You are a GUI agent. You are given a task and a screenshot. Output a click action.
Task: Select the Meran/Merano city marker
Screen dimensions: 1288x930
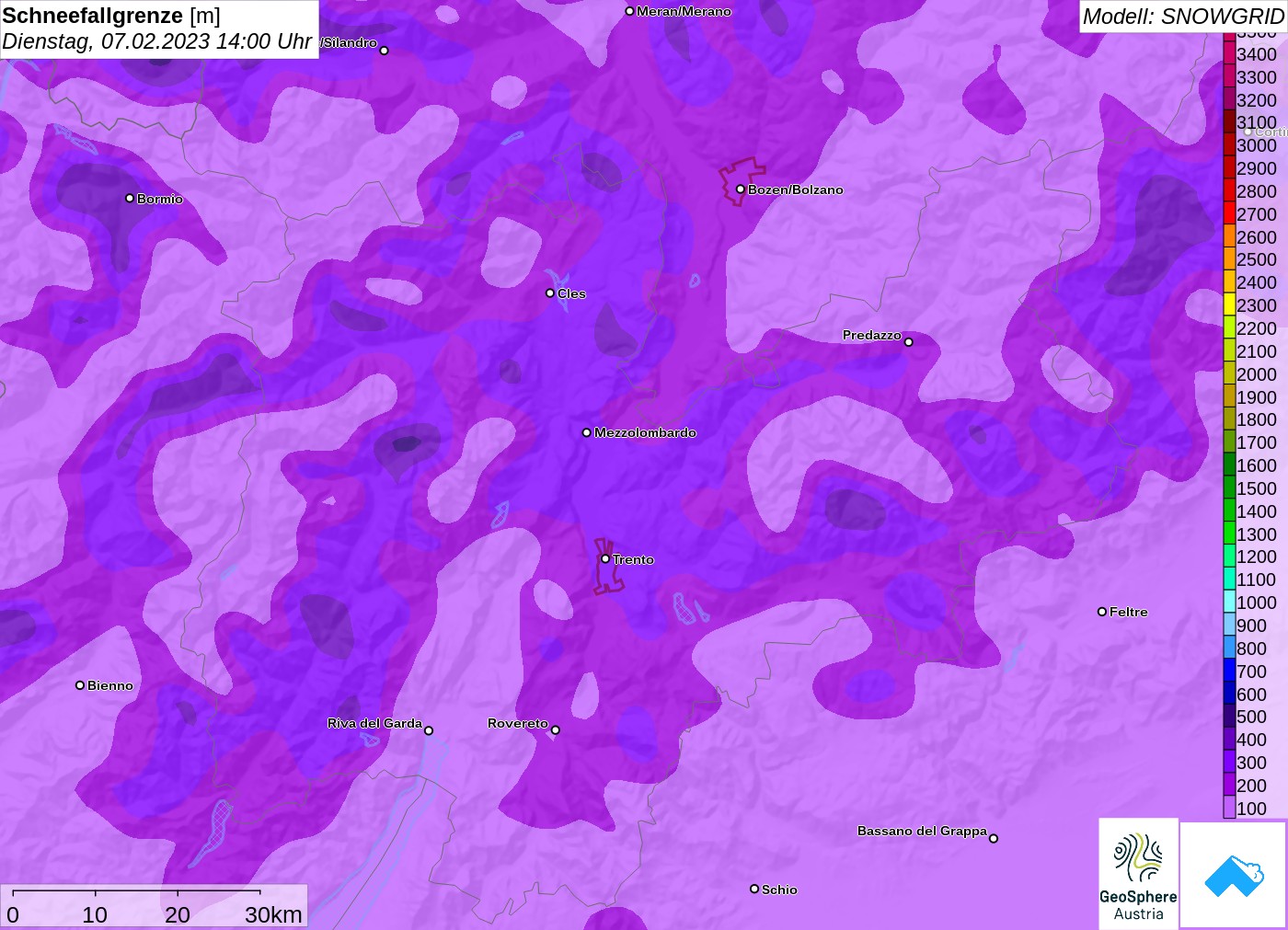(630, 11)
